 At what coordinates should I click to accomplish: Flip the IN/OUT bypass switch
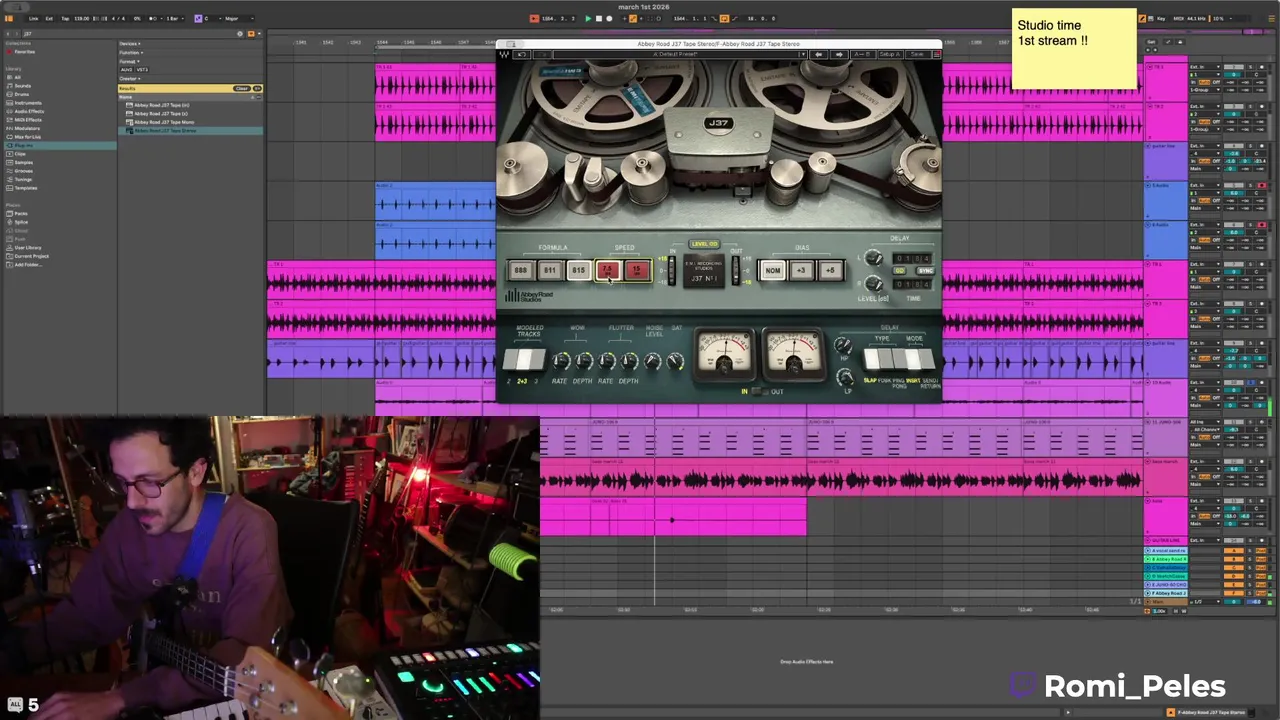[x=761, y=391]
